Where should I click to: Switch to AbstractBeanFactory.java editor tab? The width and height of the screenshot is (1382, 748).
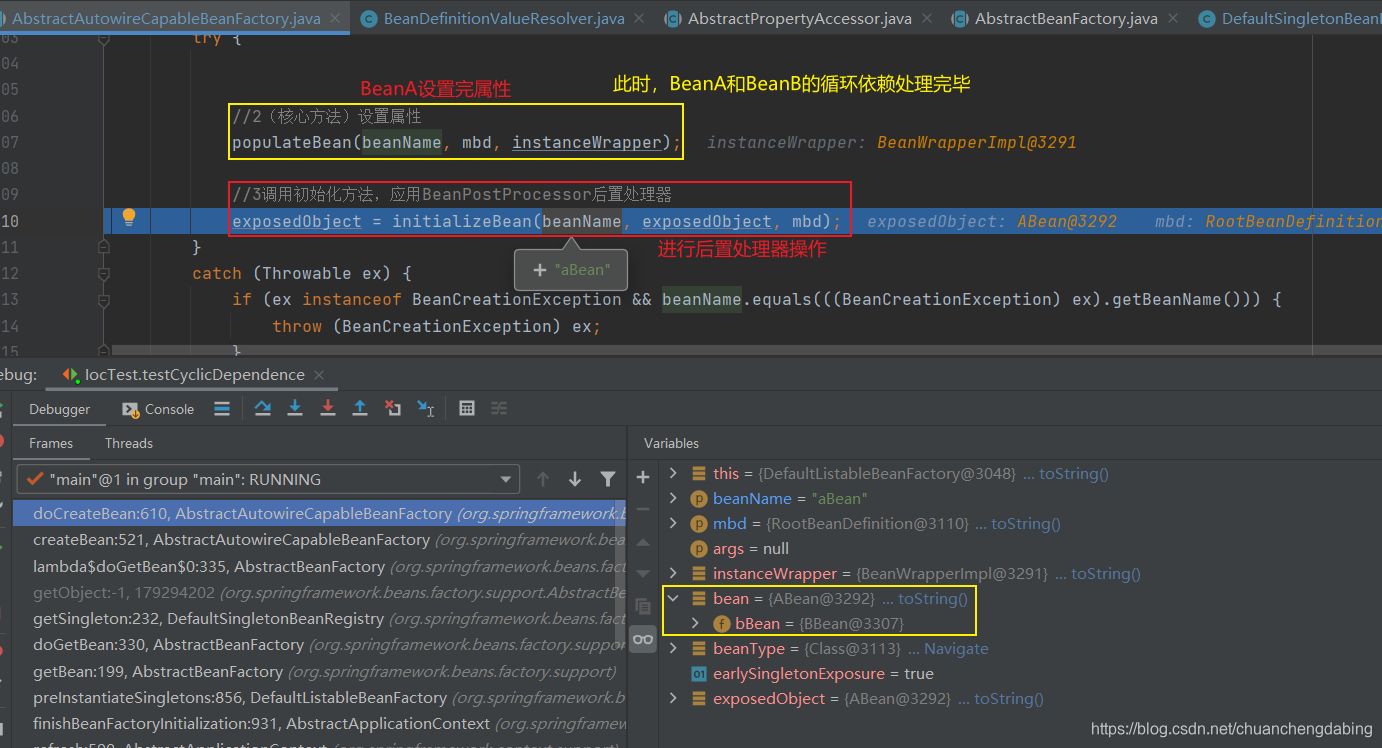pos(1066,18)
